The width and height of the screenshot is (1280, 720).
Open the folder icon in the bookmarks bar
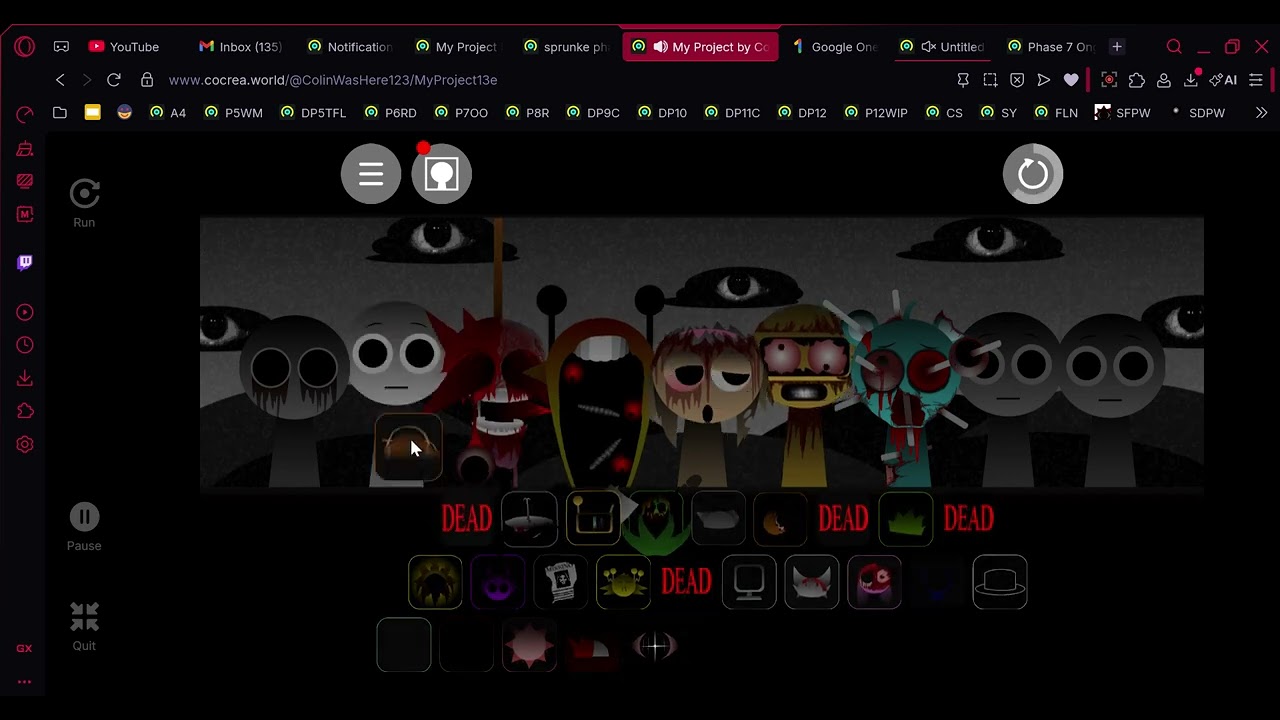point(60,113)
